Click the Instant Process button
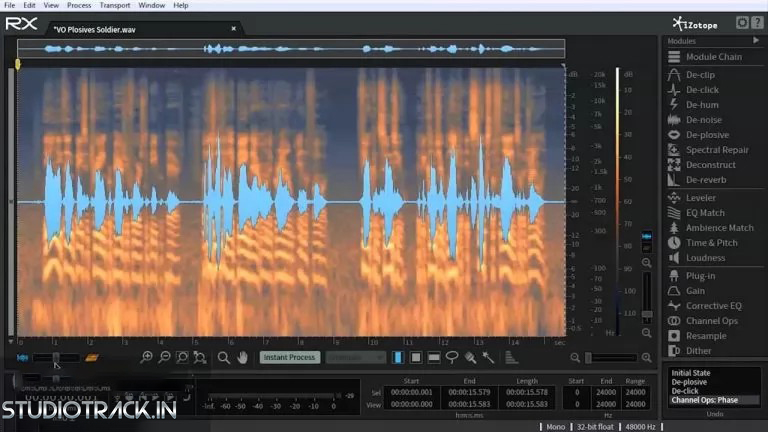 [x=289, y=358]
